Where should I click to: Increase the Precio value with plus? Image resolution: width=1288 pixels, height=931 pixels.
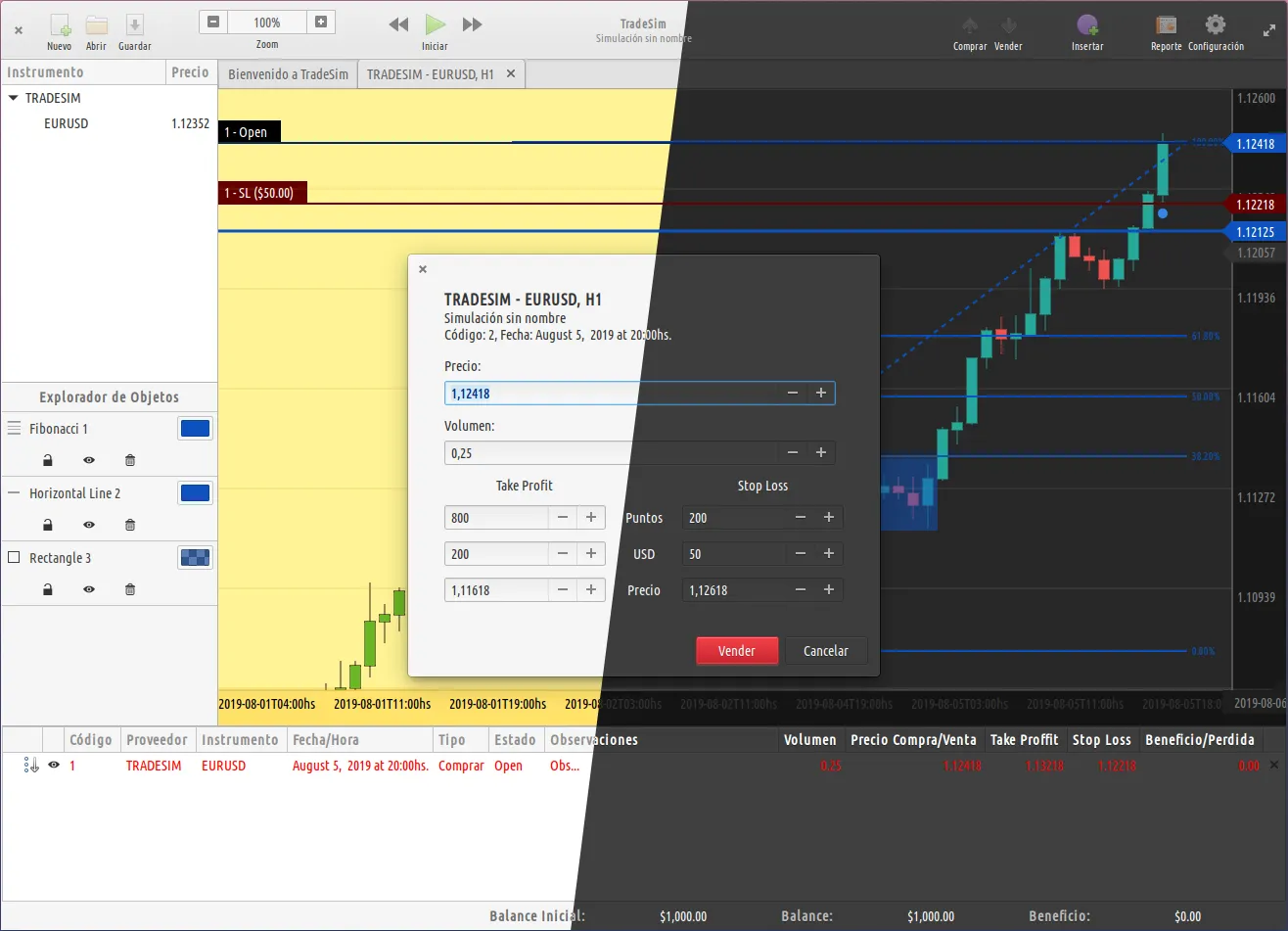point(821,394)
